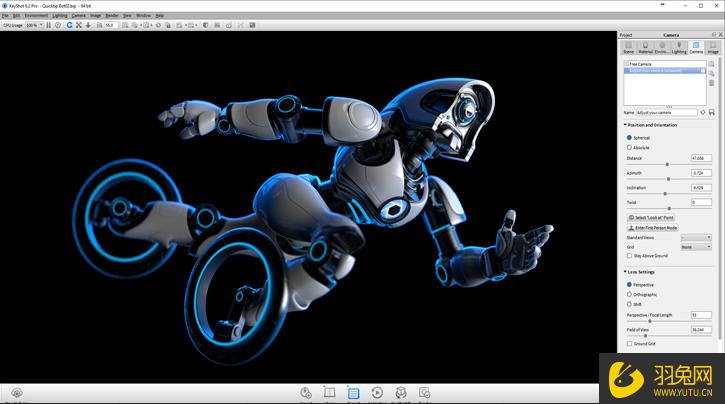Click the Distance slider handle
The image size is (725, 404).
tap(668, 164)
